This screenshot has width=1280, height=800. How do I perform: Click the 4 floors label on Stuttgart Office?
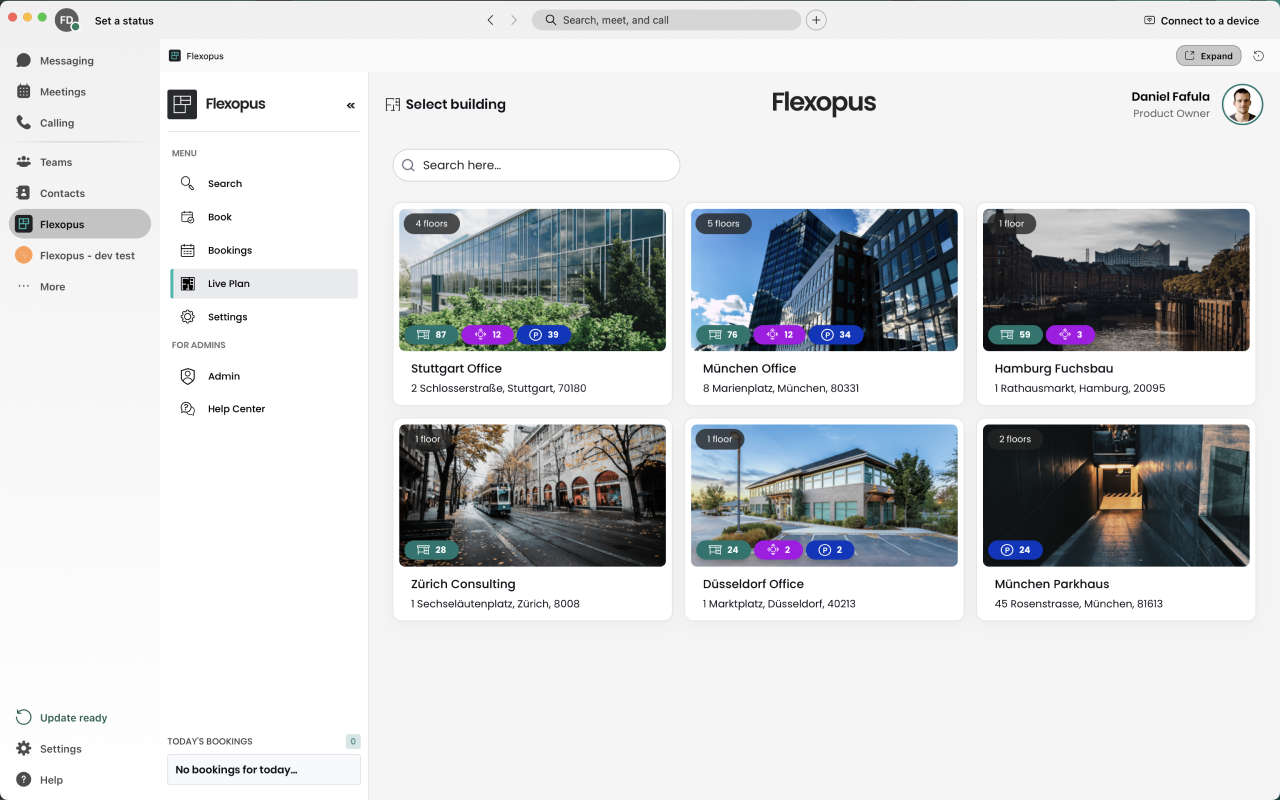(x=431, y=224)
